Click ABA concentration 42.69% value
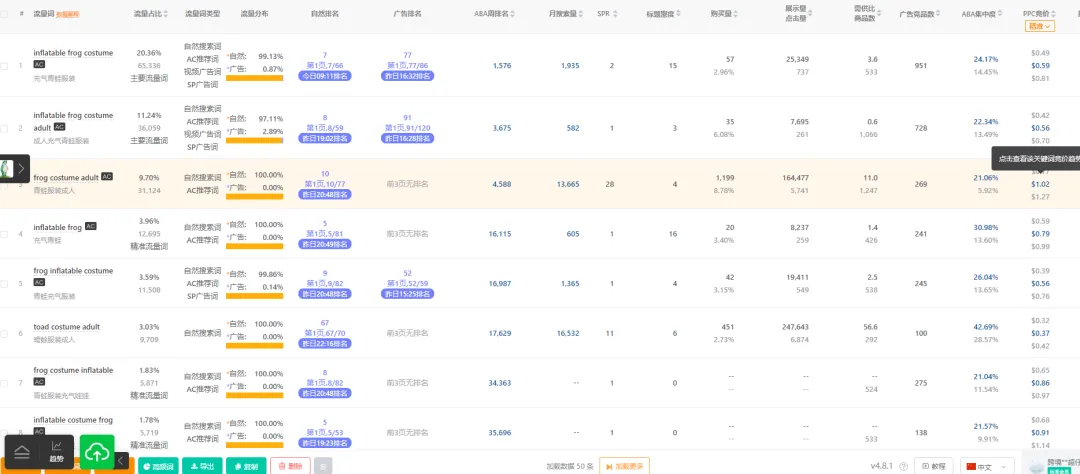1080x474 pixels. point(986,327)
